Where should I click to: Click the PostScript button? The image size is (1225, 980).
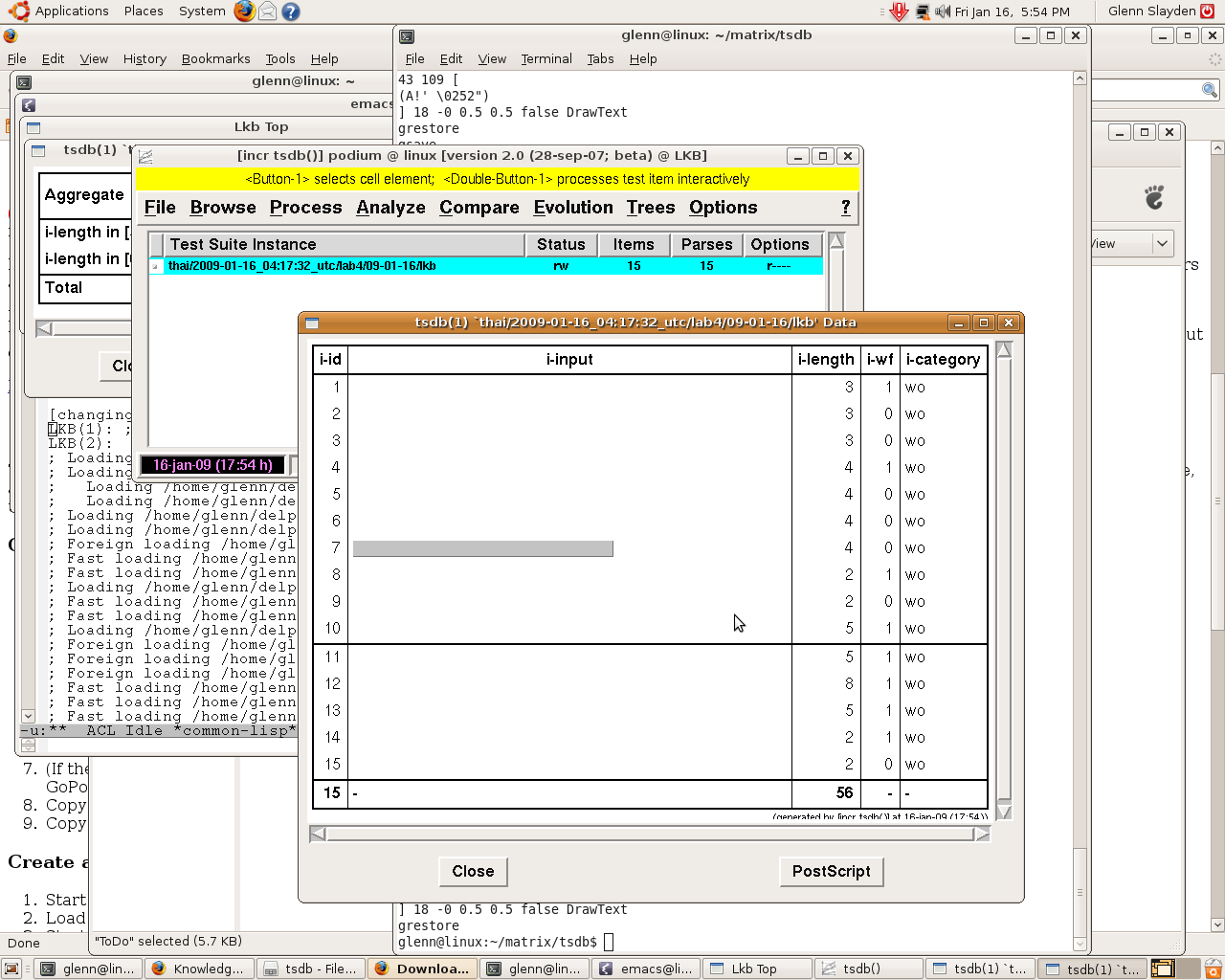click(831, 871)
